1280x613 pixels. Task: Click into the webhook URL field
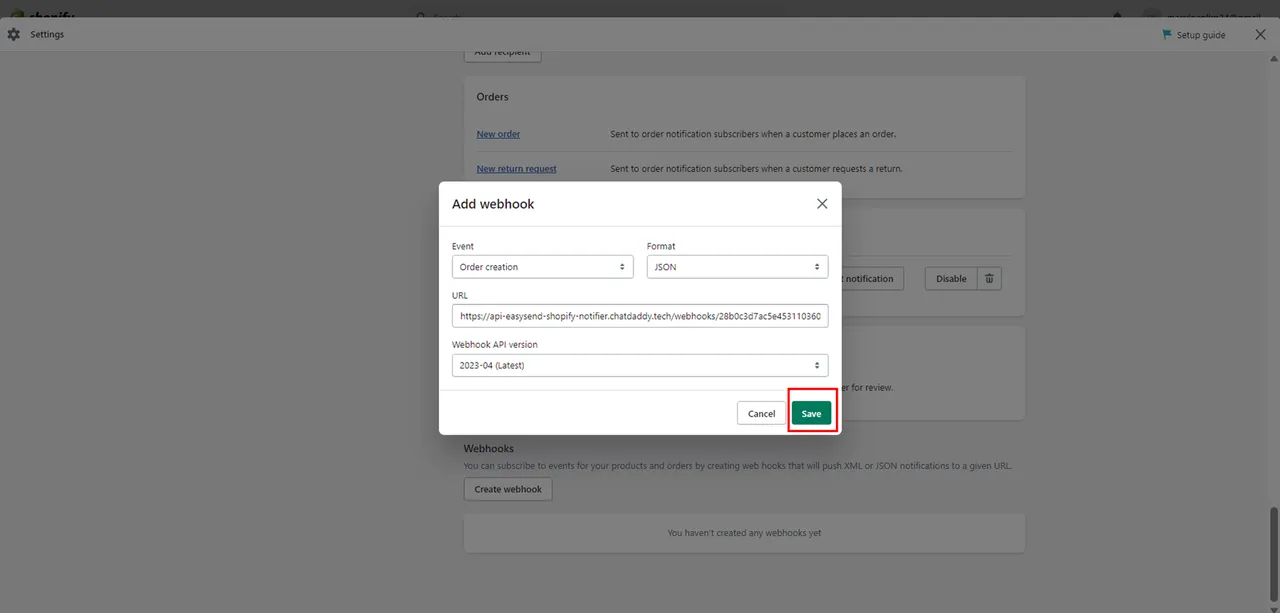click(639, 316)
